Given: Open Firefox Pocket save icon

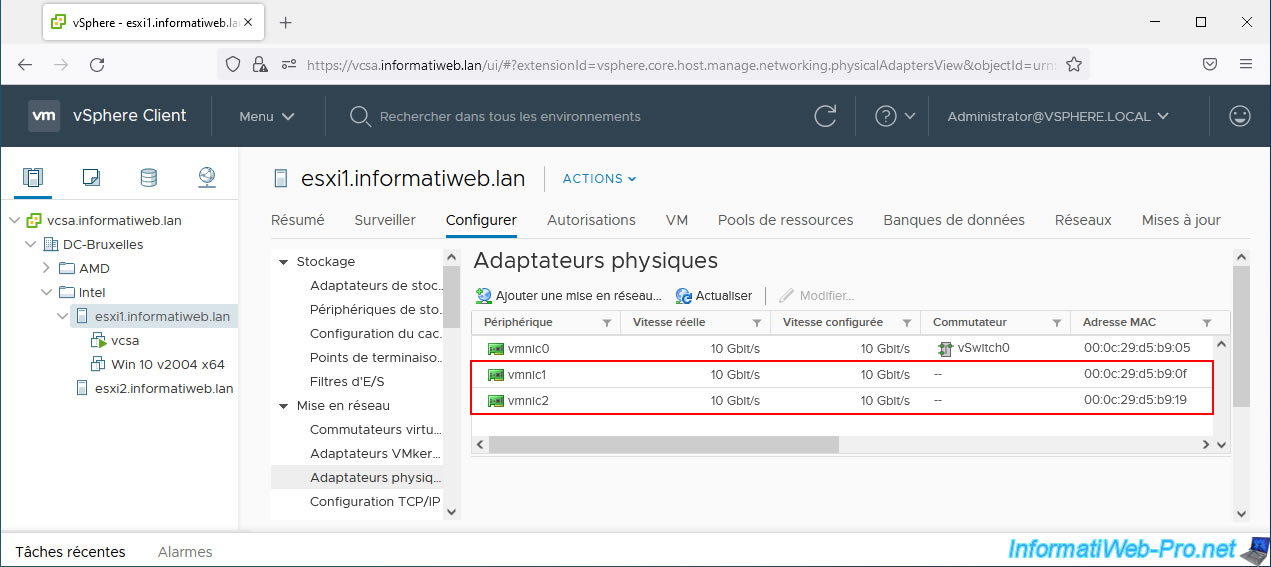Looking at the screenshot, I should [x=1210, y=64].
